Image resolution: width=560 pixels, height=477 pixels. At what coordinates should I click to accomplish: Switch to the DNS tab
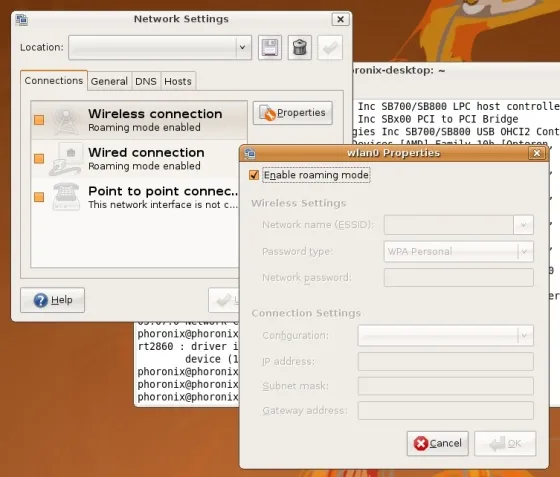[x=146, y=81]
